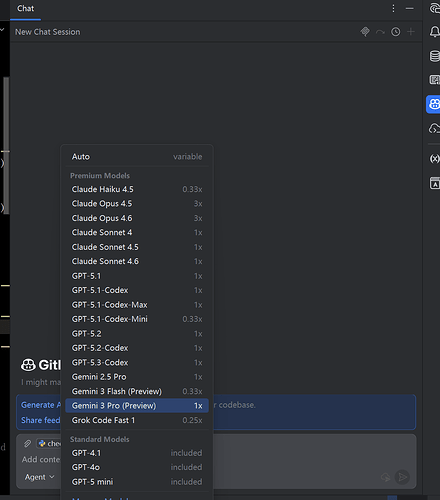Open the Agent mode dropdown
The width and height of the screenshot is (440, 500).
tap(39, 477)
